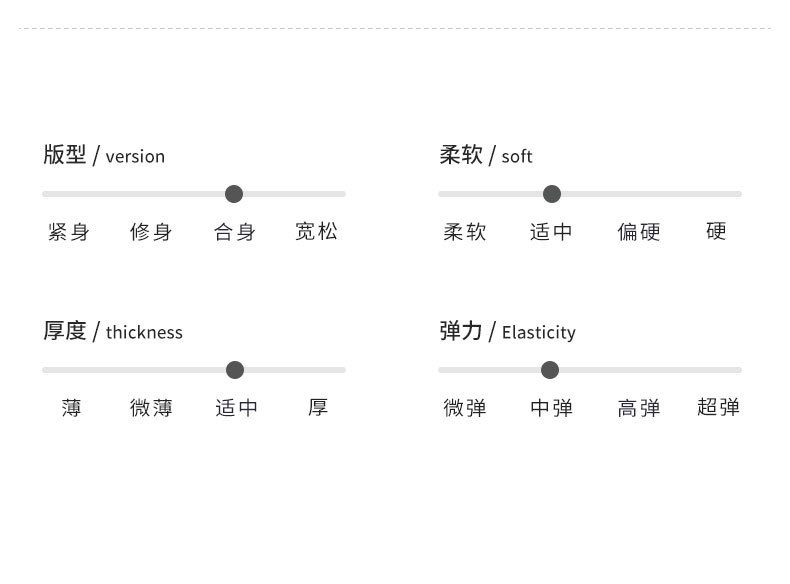Click the 版型 version slider handle
Image resolution: width=790 pixels, height=584 pixels.
pyautogui.click(x=234, y=194)
